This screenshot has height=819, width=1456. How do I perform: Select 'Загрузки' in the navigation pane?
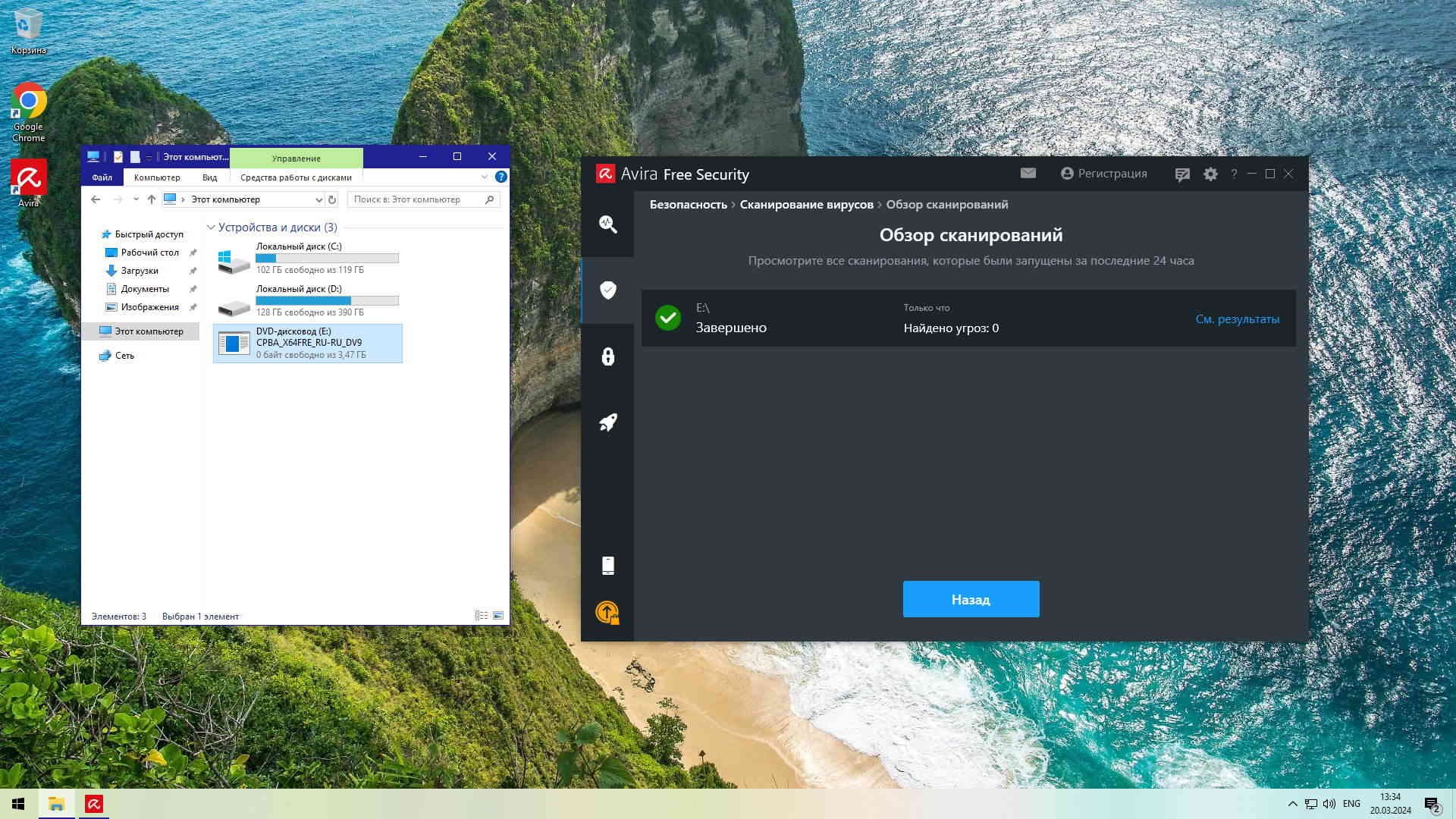[x=140, y=271]
